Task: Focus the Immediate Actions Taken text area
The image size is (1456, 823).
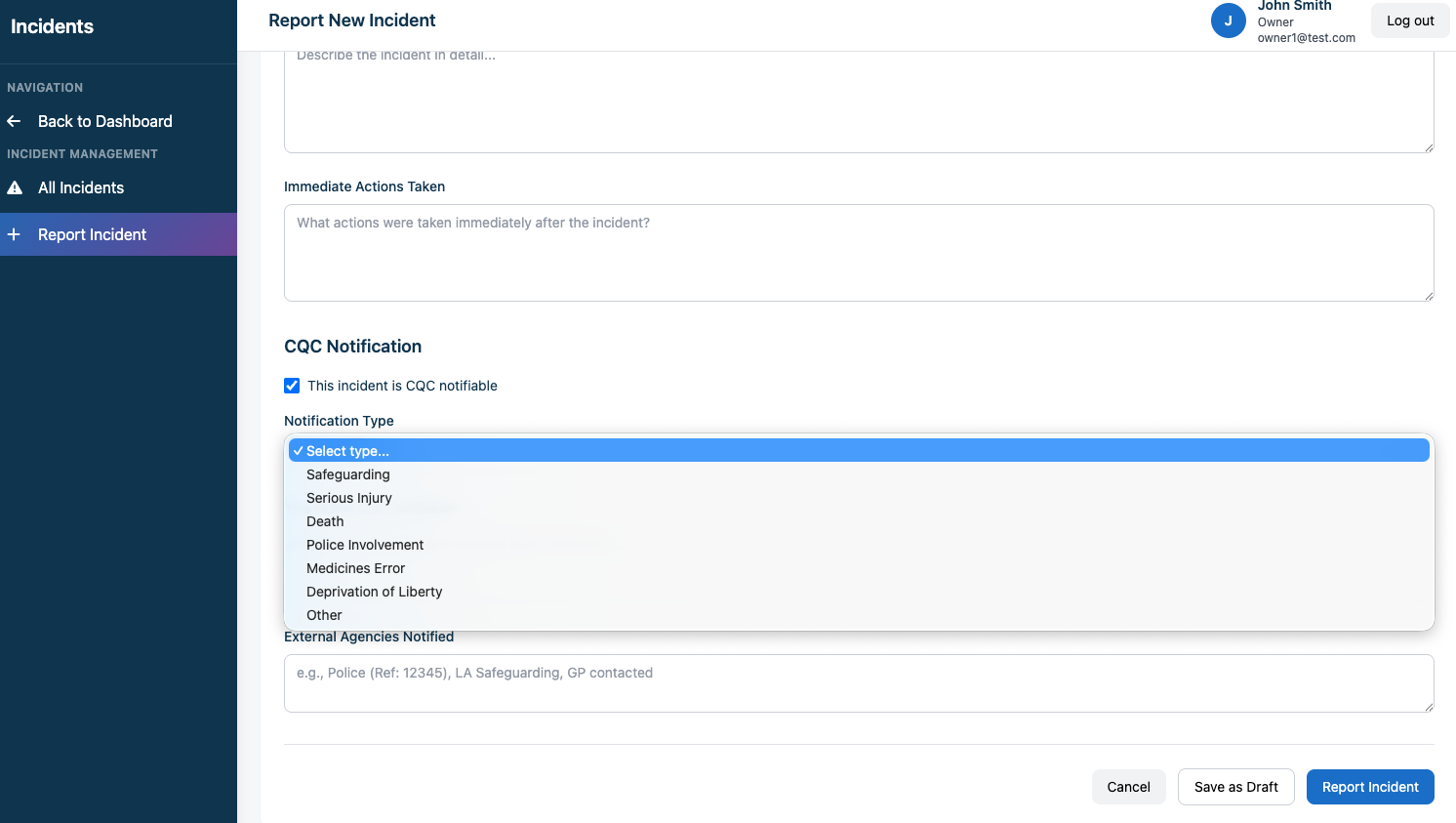Action: [859, 253]
